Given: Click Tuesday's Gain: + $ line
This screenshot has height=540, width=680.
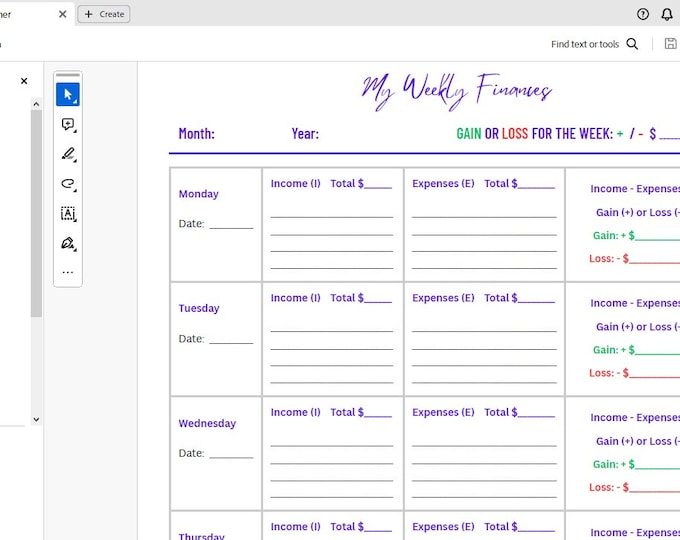Looking at the screenshot, I should [636, 350].
